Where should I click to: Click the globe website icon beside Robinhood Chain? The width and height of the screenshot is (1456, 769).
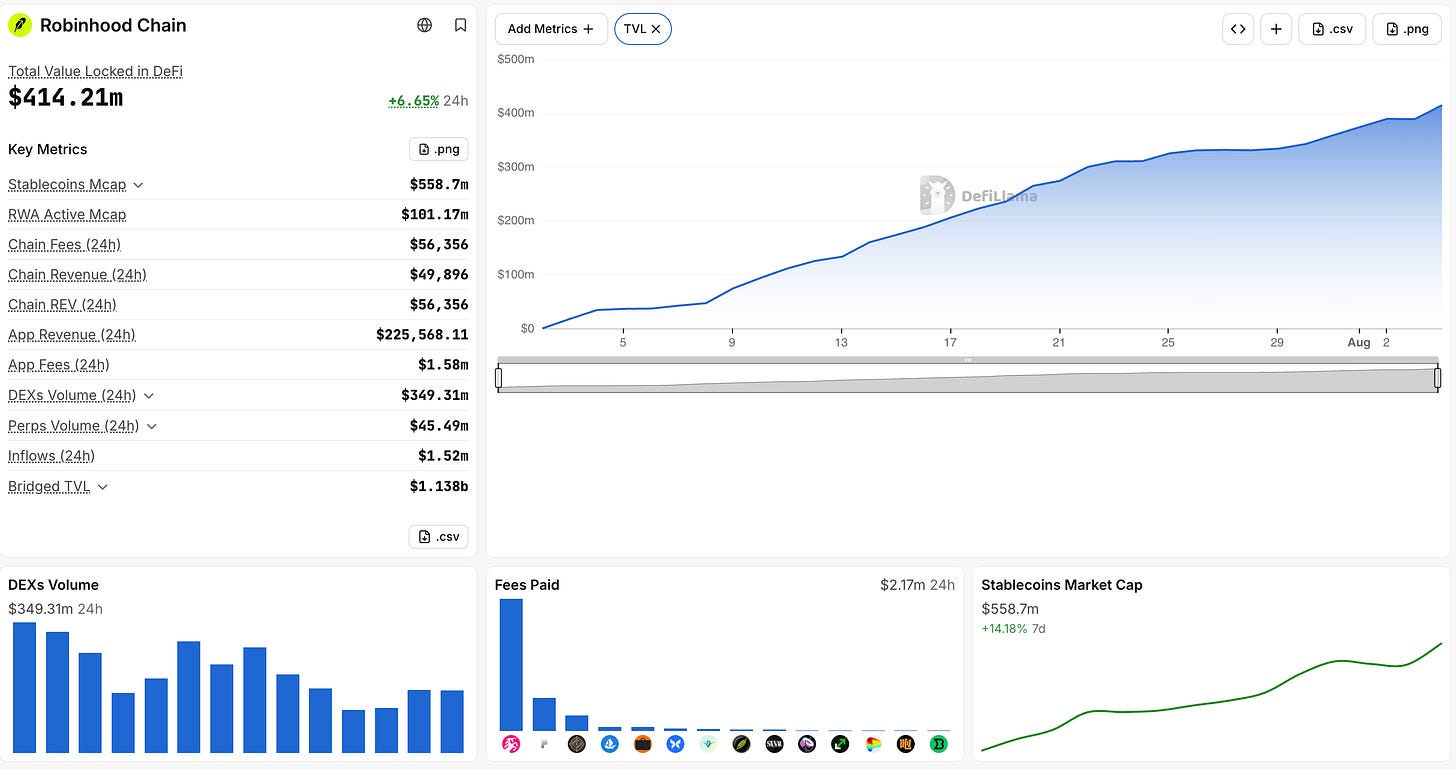425,25
